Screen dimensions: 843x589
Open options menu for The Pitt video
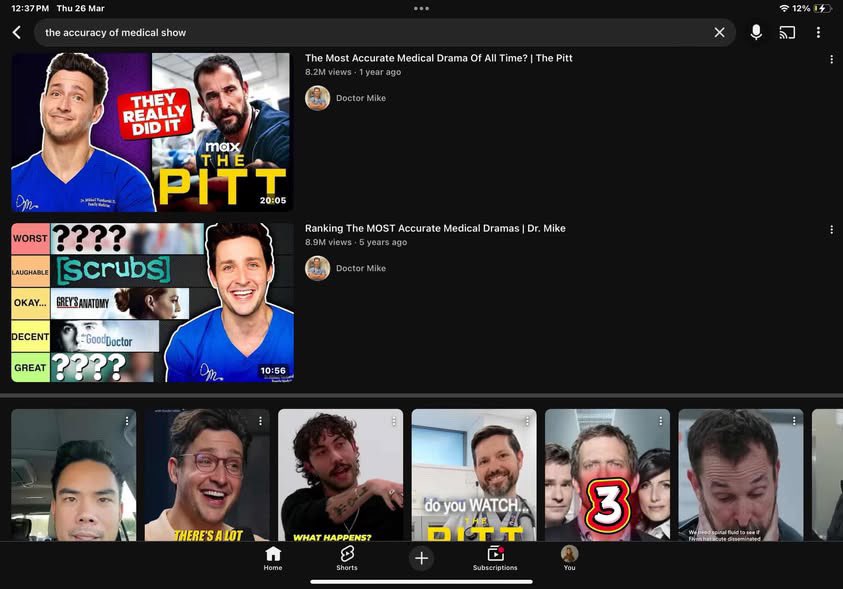tap(831, 59)
